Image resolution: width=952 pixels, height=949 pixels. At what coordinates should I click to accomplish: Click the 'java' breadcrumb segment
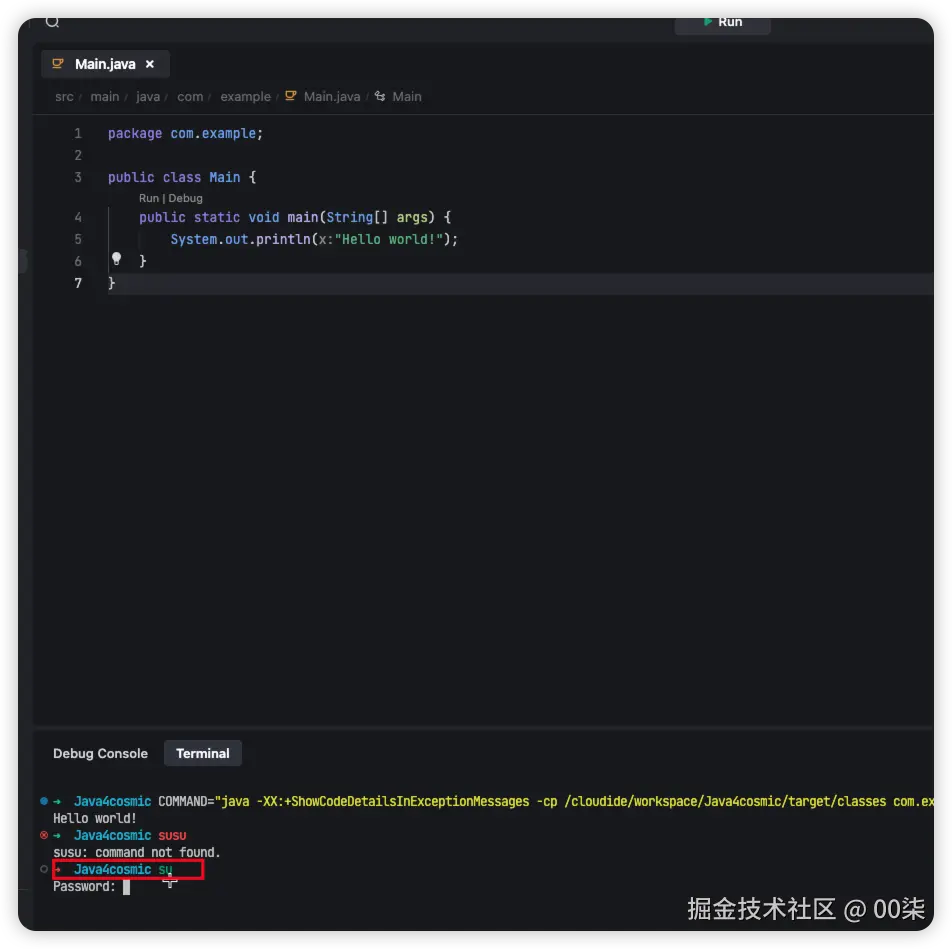[x=148, y=97]
